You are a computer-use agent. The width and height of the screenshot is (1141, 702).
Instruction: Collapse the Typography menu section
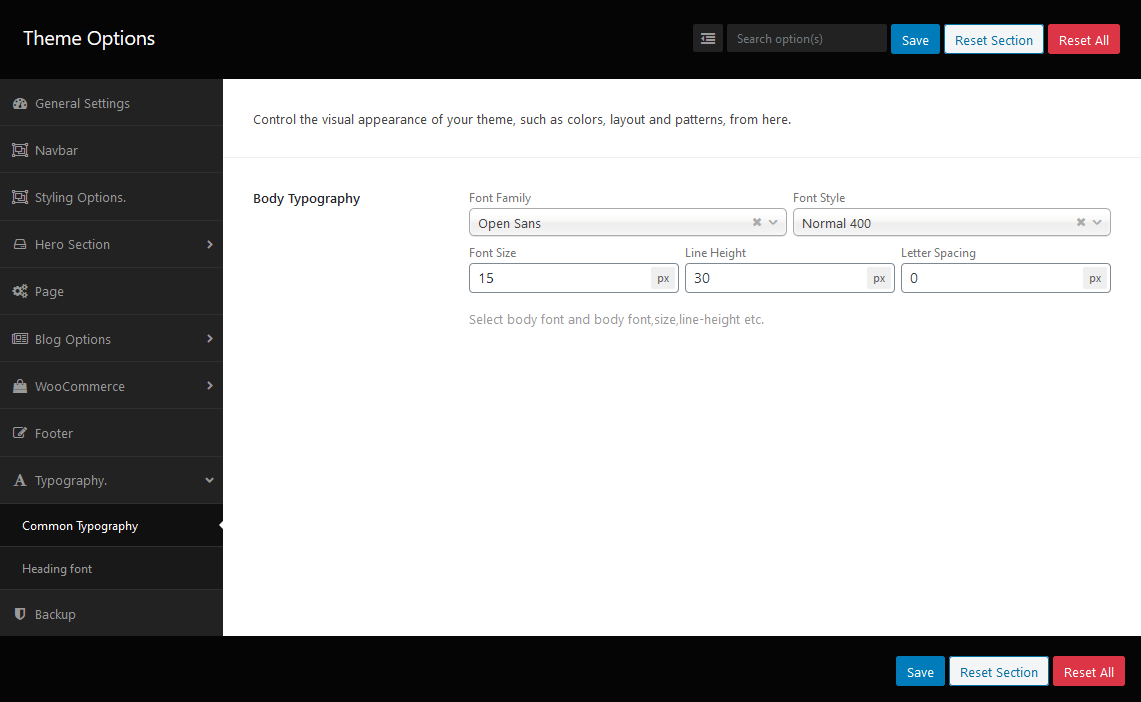click(x=209, y=481)
